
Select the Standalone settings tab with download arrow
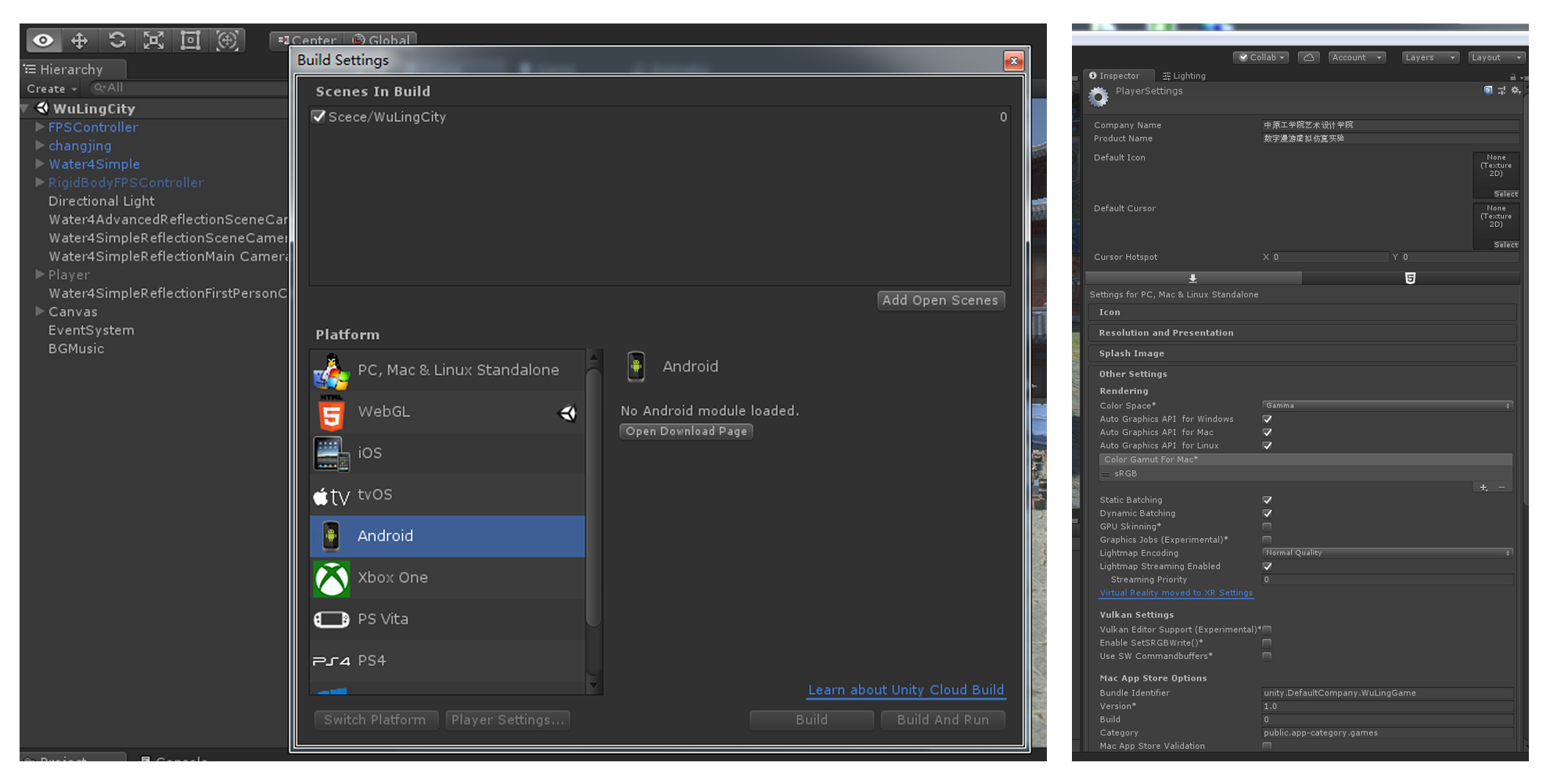click(1193, 278)
